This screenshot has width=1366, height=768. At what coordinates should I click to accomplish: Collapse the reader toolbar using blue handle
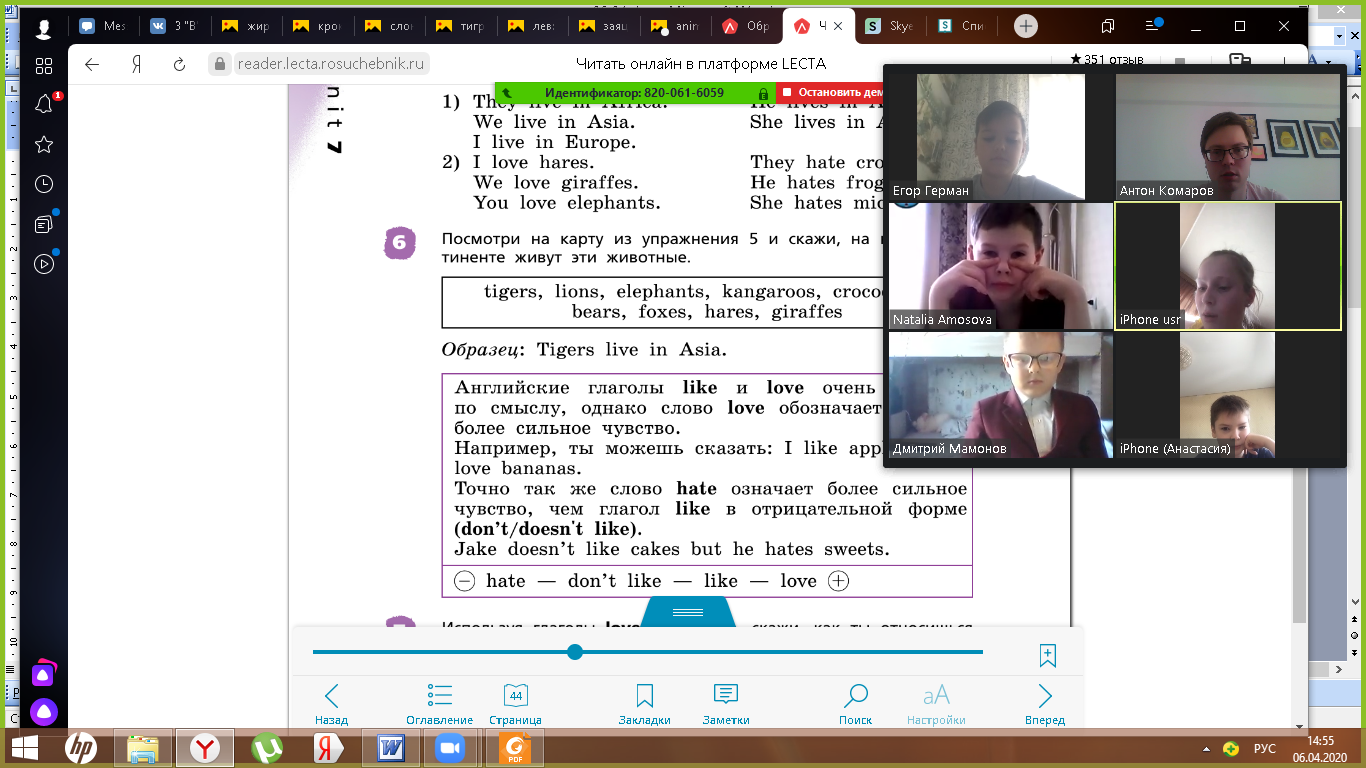pyautogui.click(x=688, y=612)
